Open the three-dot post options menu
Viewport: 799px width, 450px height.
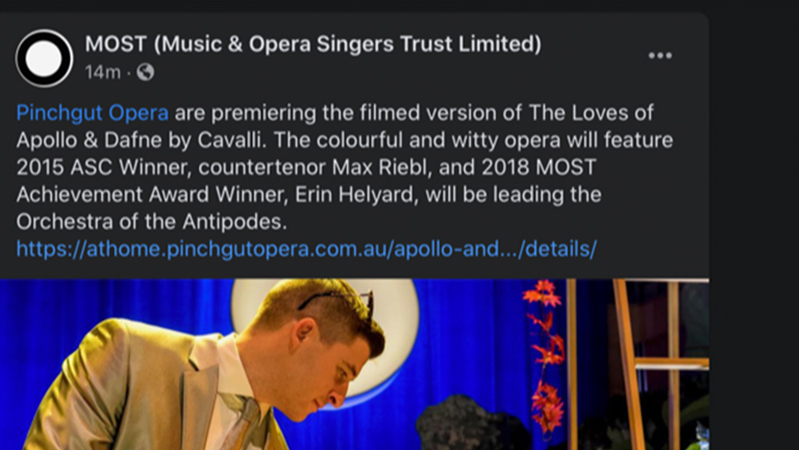coord(660,56)
